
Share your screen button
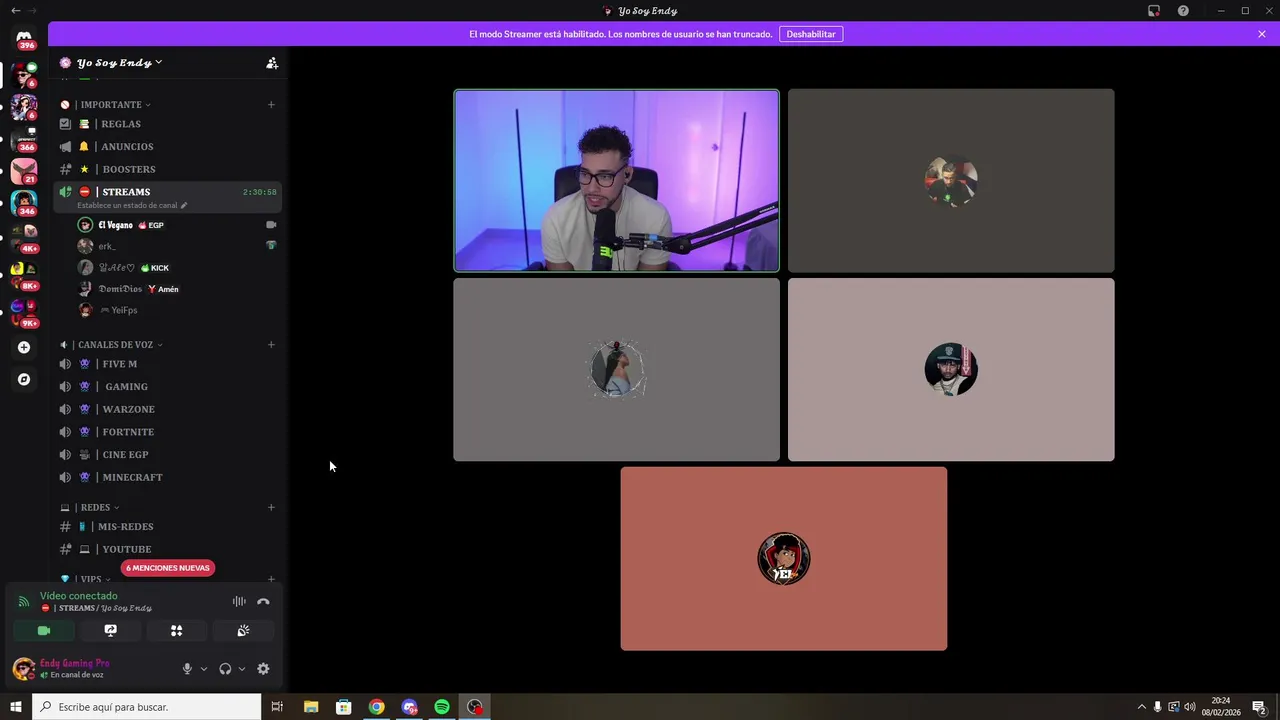pyautogui.click(x=110, y=630)
